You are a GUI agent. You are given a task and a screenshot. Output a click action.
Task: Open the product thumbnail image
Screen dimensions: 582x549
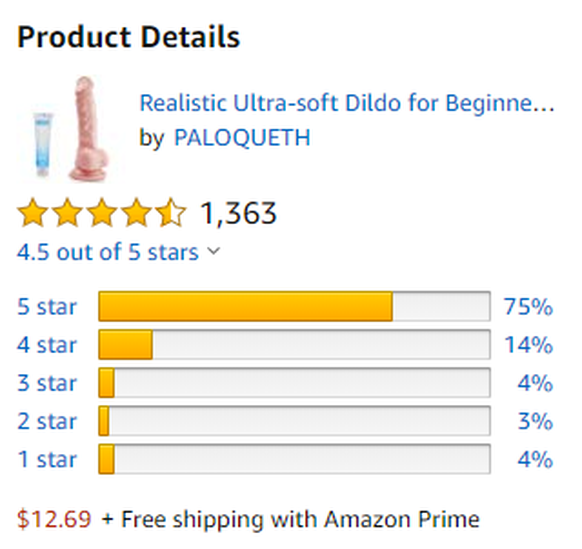(x=70, y=128)
